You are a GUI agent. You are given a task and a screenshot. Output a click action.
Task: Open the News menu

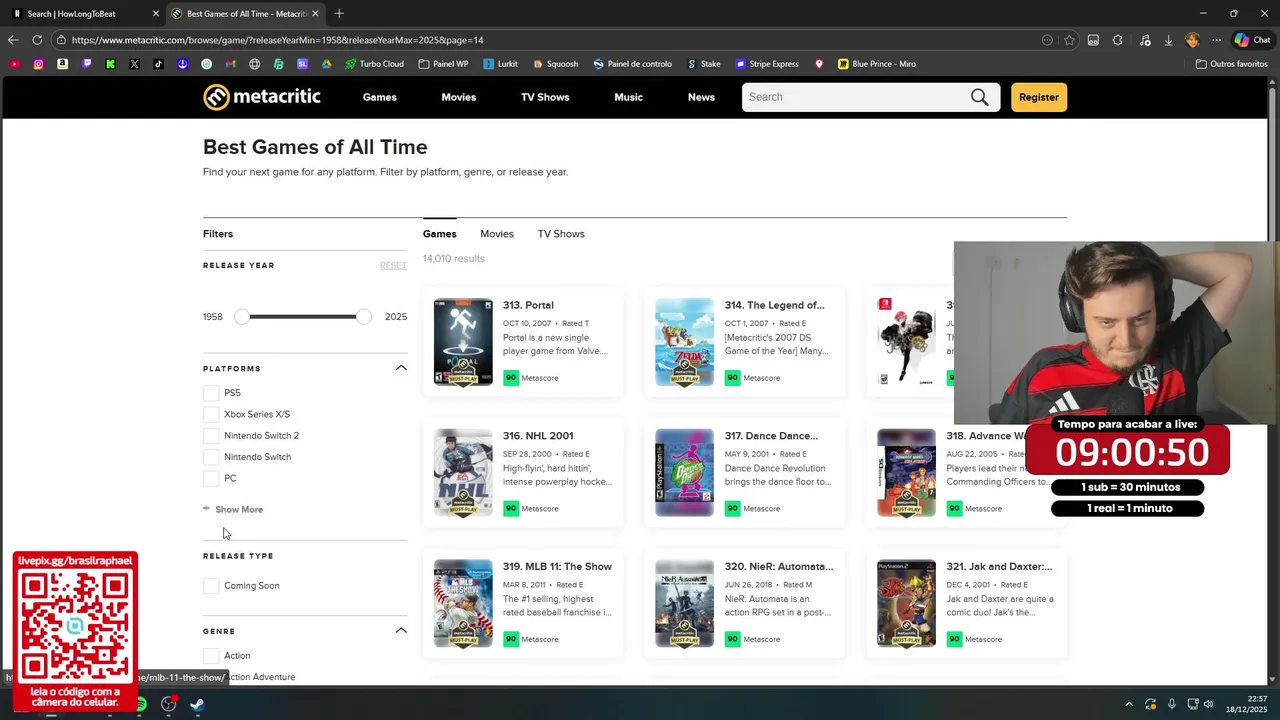[701, 97]
